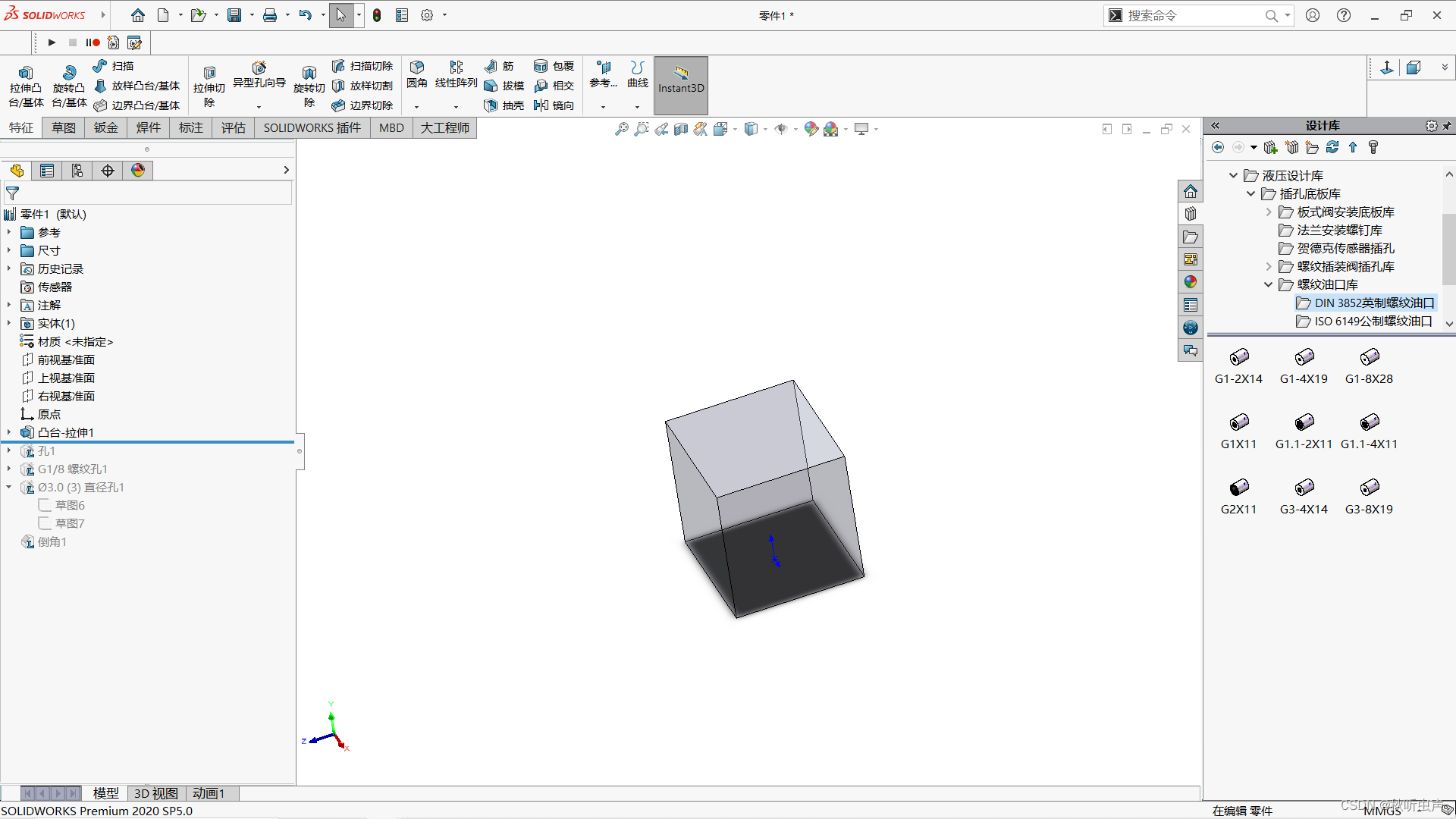The width and height of the screenshot is (1456, 819).
Task: Click the Rebuild traffic light icon
Action: click(377, 15)
